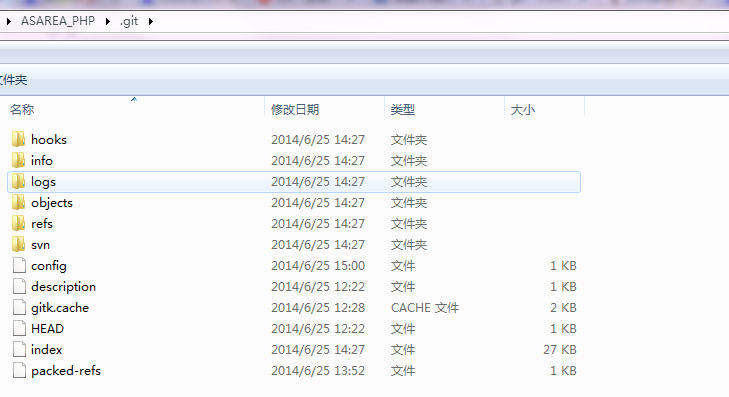Viewport: 729px width, 397px height.
Task: Select the file name refs
Action: [42, 224]
